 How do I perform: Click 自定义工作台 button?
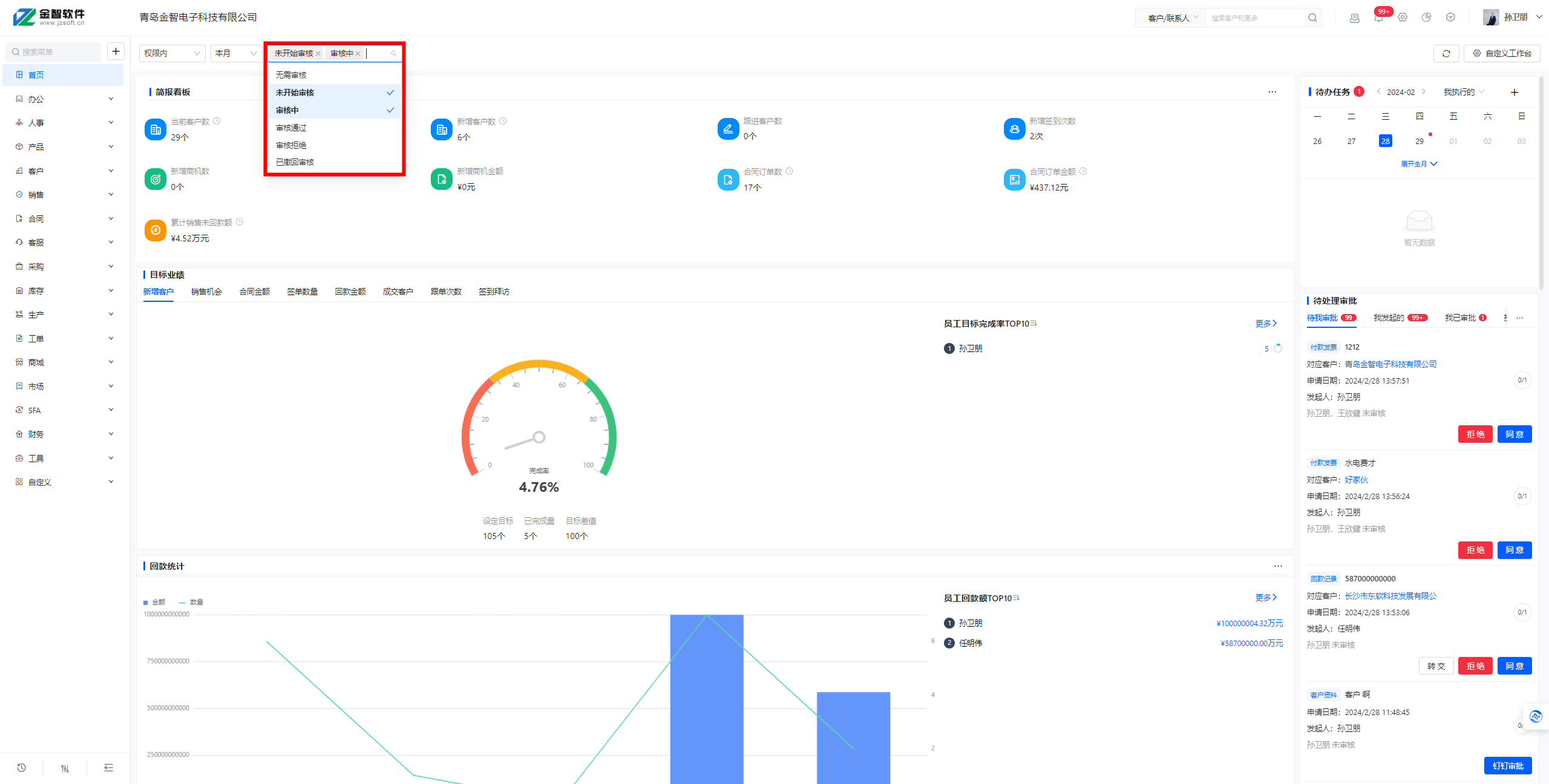(x=1502, y=53)
